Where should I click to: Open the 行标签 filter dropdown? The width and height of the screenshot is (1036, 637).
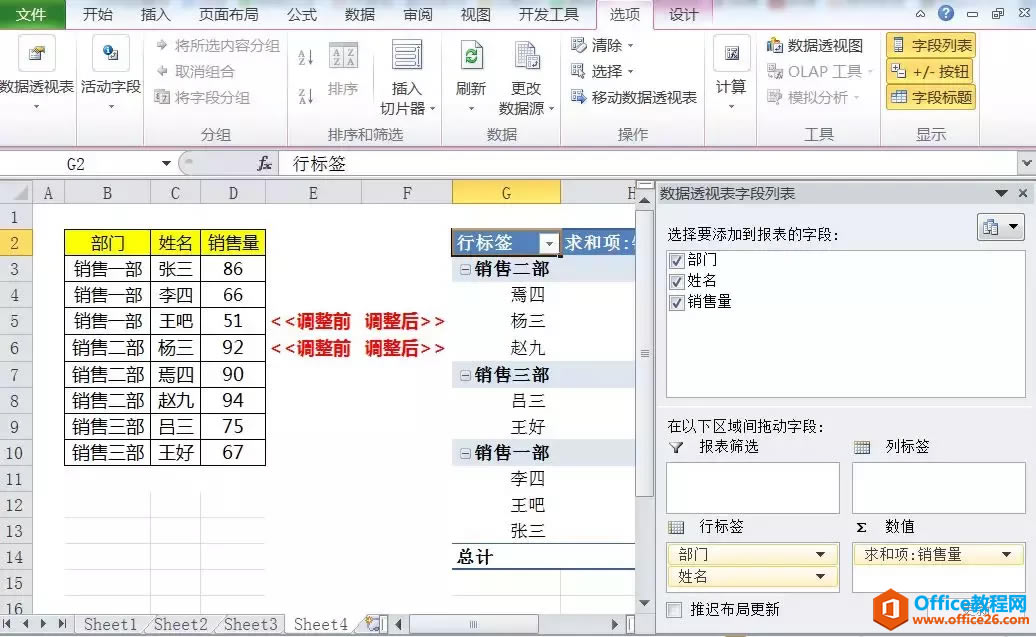click(x=549, y=243)
